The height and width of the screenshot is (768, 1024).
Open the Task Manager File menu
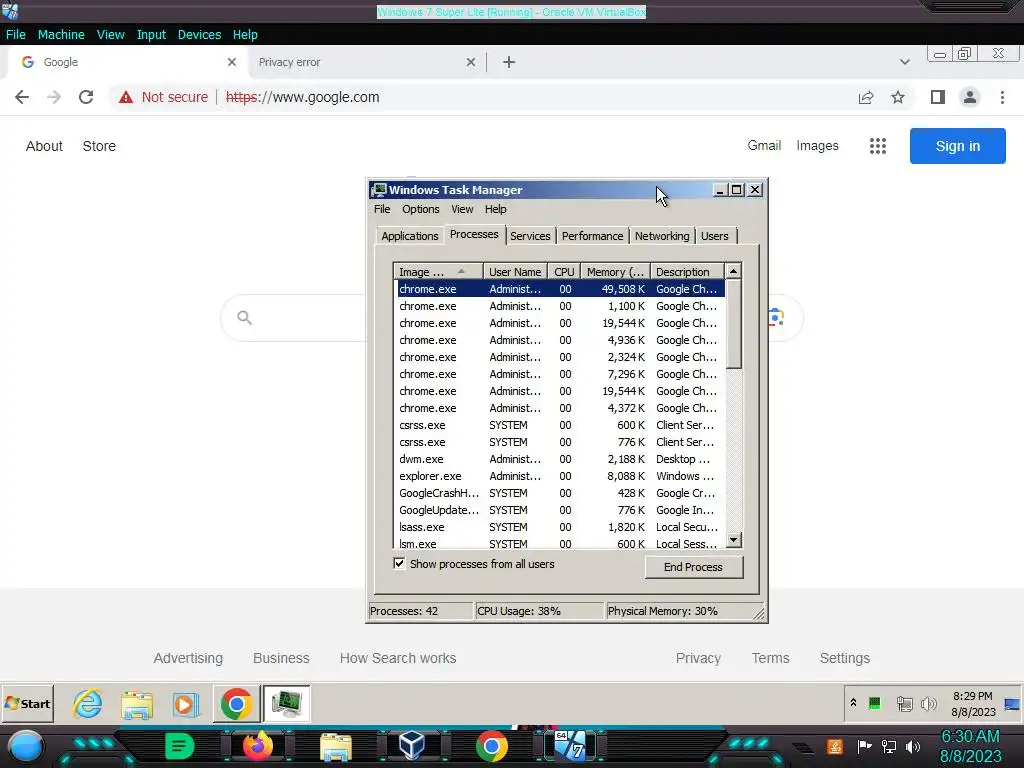(382, 209)
